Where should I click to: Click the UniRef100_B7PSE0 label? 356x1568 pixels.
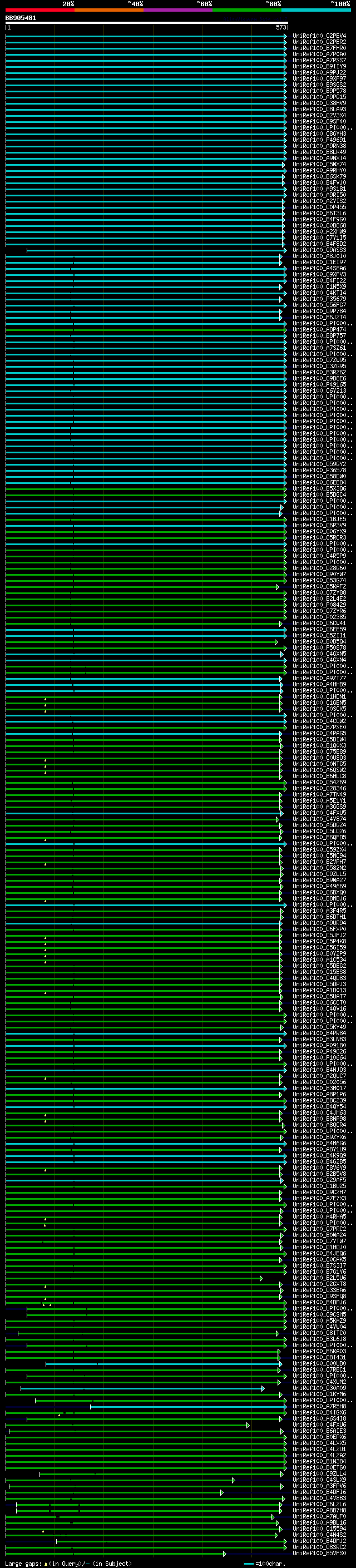click(x=319, y=728)
